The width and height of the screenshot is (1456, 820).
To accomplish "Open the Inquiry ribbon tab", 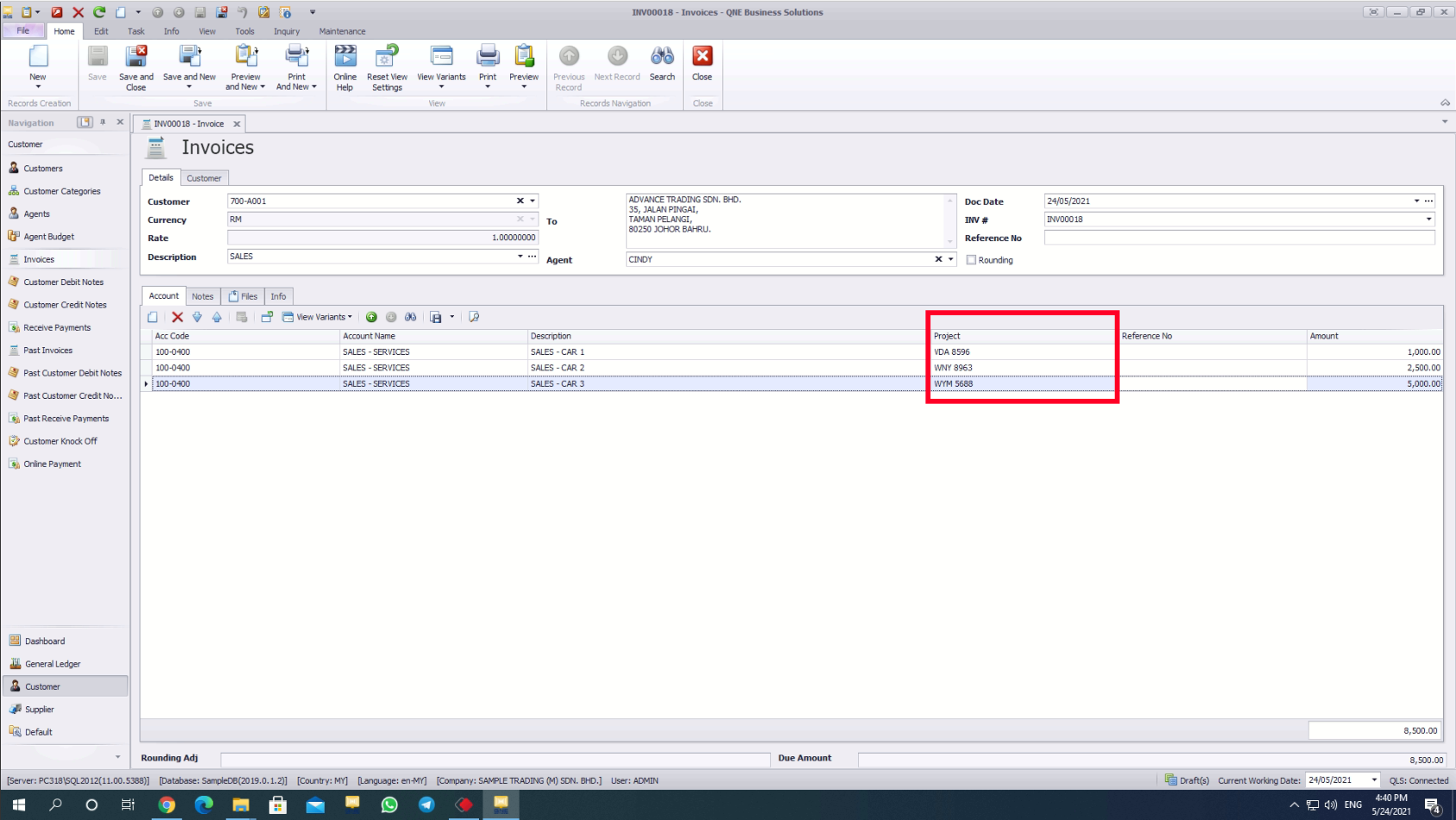I will 287,31.
